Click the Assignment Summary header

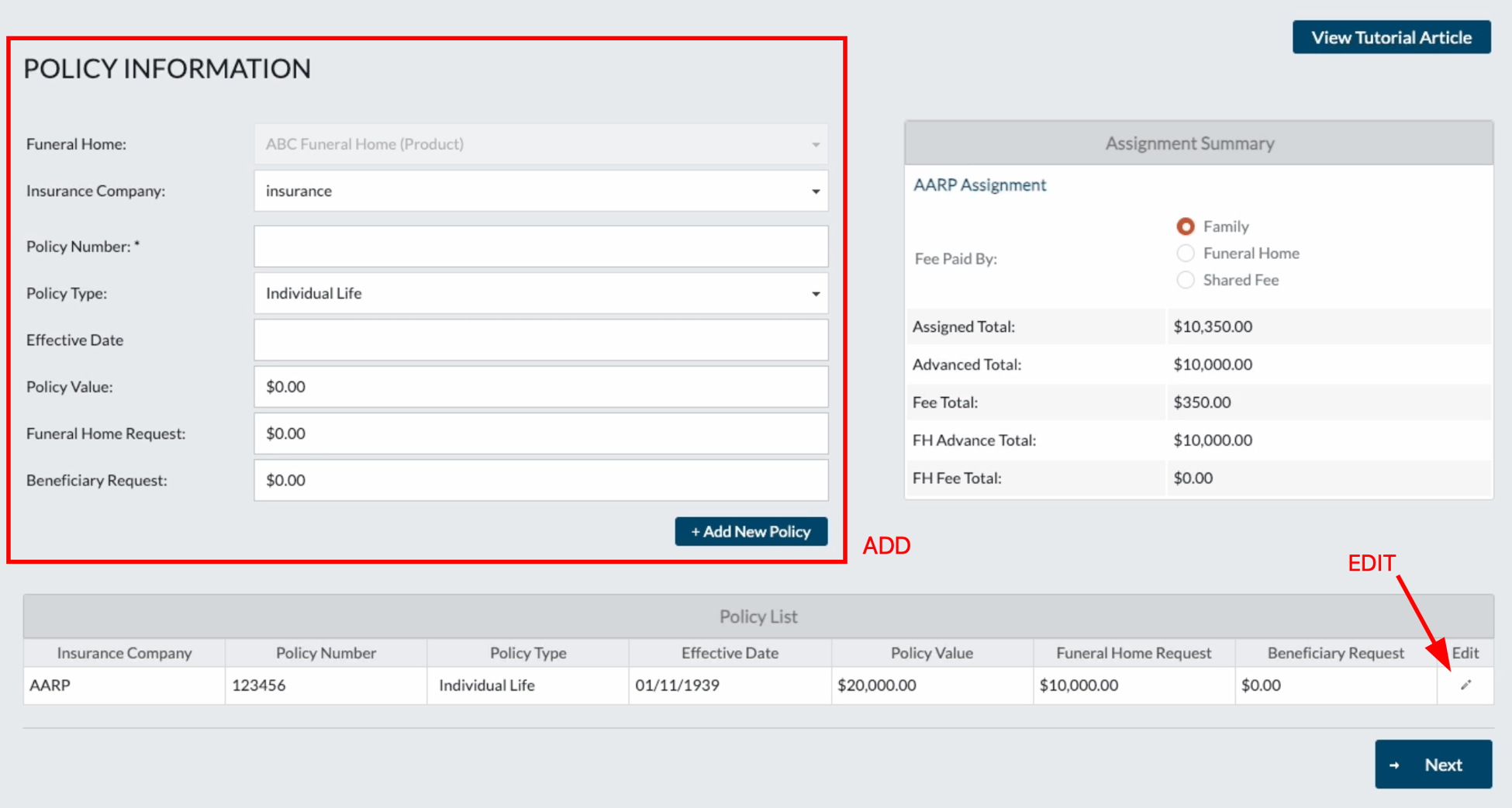[x=1189, y=143]
